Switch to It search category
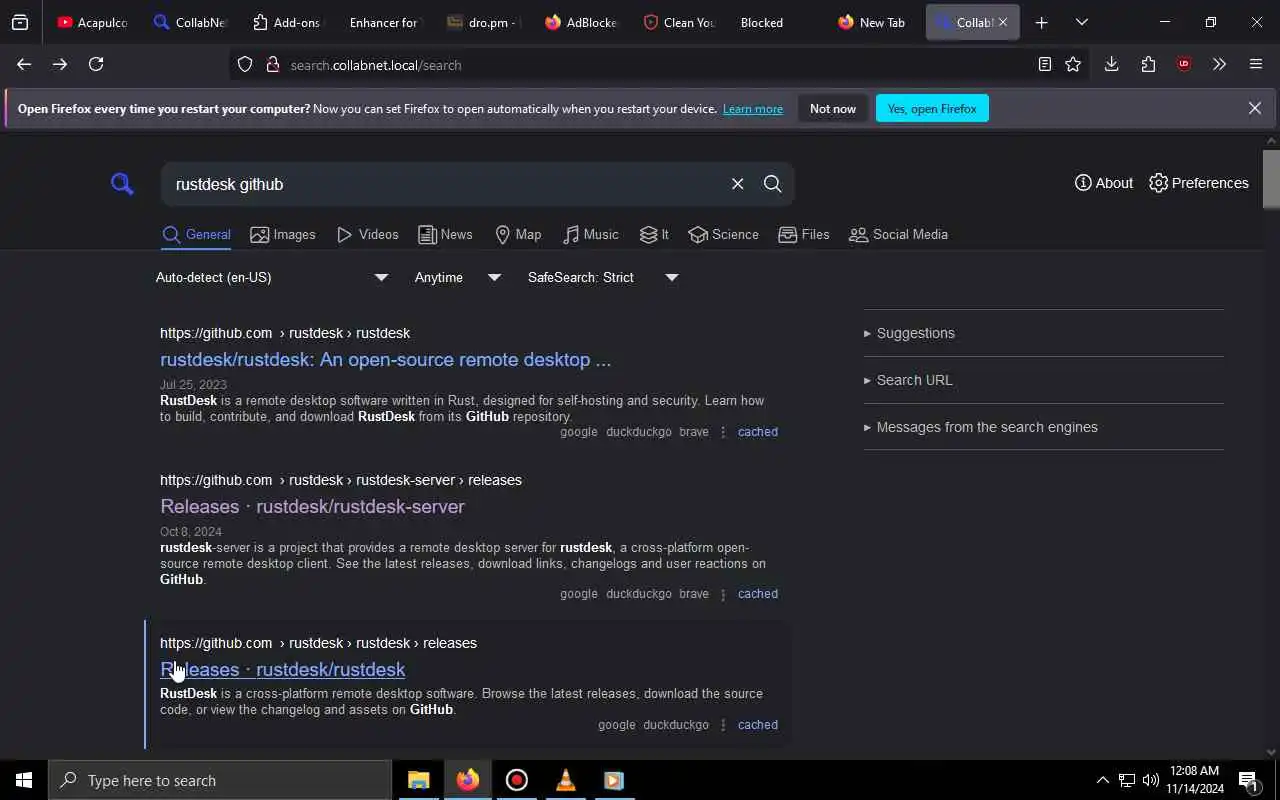The image size is (1280, 800). pyautogui.click(x=654, y=235)
